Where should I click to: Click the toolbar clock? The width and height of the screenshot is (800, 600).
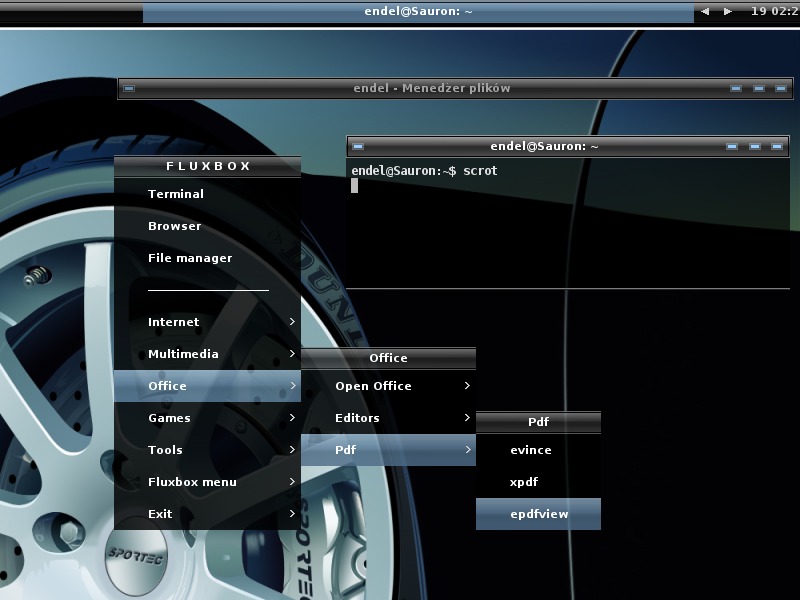pos(774,11)
